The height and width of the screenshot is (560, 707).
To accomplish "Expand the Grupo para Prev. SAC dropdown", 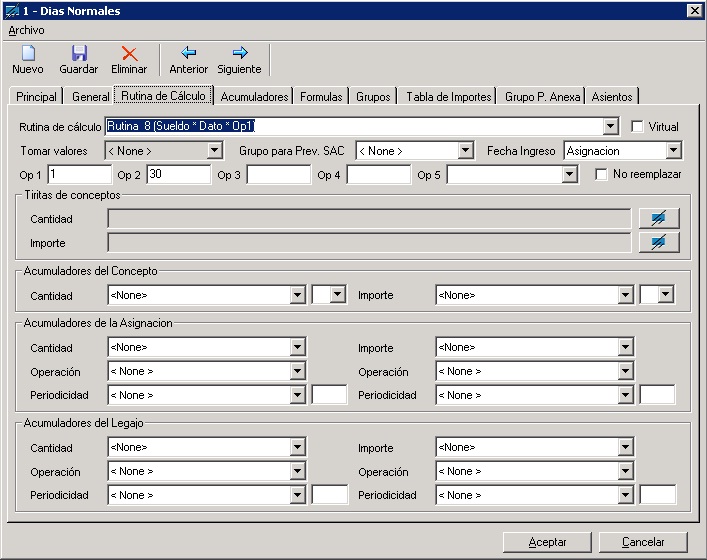I will pyautogui.click(x=465, y=151).
